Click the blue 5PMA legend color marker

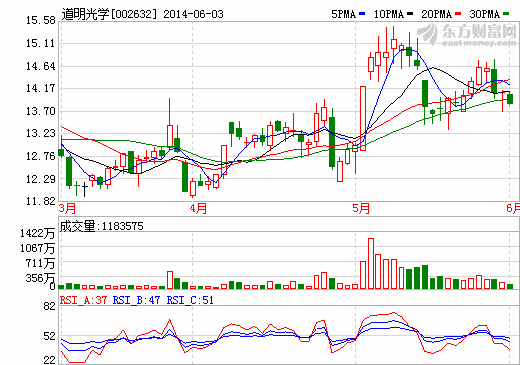point(362,14)
